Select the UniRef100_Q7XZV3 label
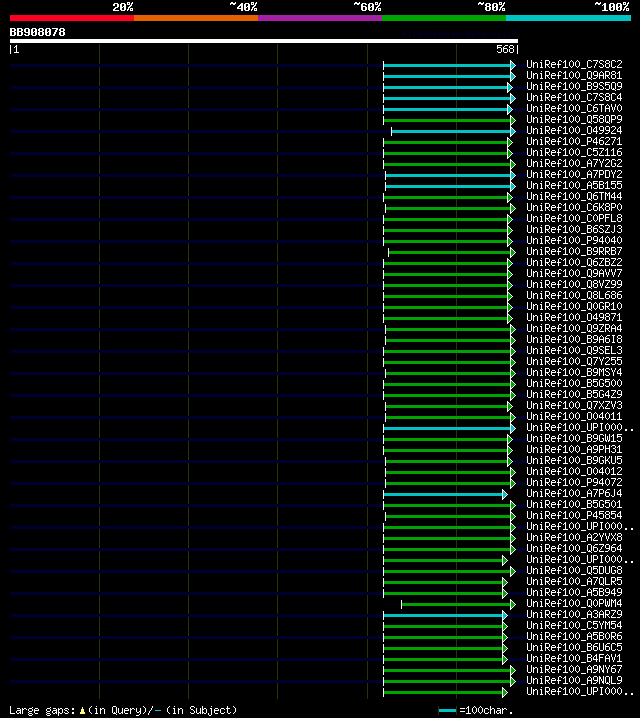Viewport: 640px width, 718px height. 574,405
